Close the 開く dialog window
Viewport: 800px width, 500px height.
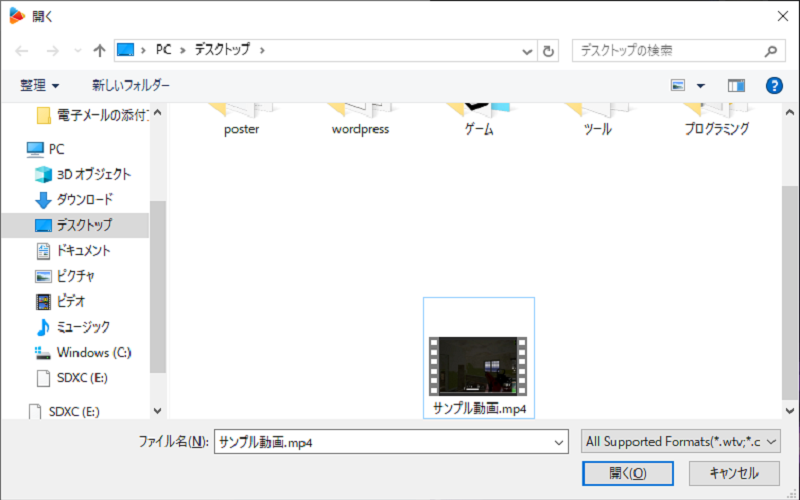(x=783, y=16)
